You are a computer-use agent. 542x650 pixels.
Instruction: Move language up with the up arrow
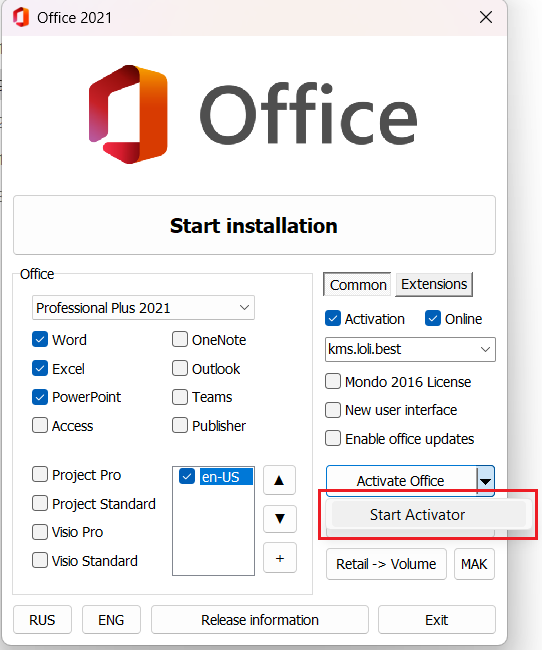click(x=280, y=480)
